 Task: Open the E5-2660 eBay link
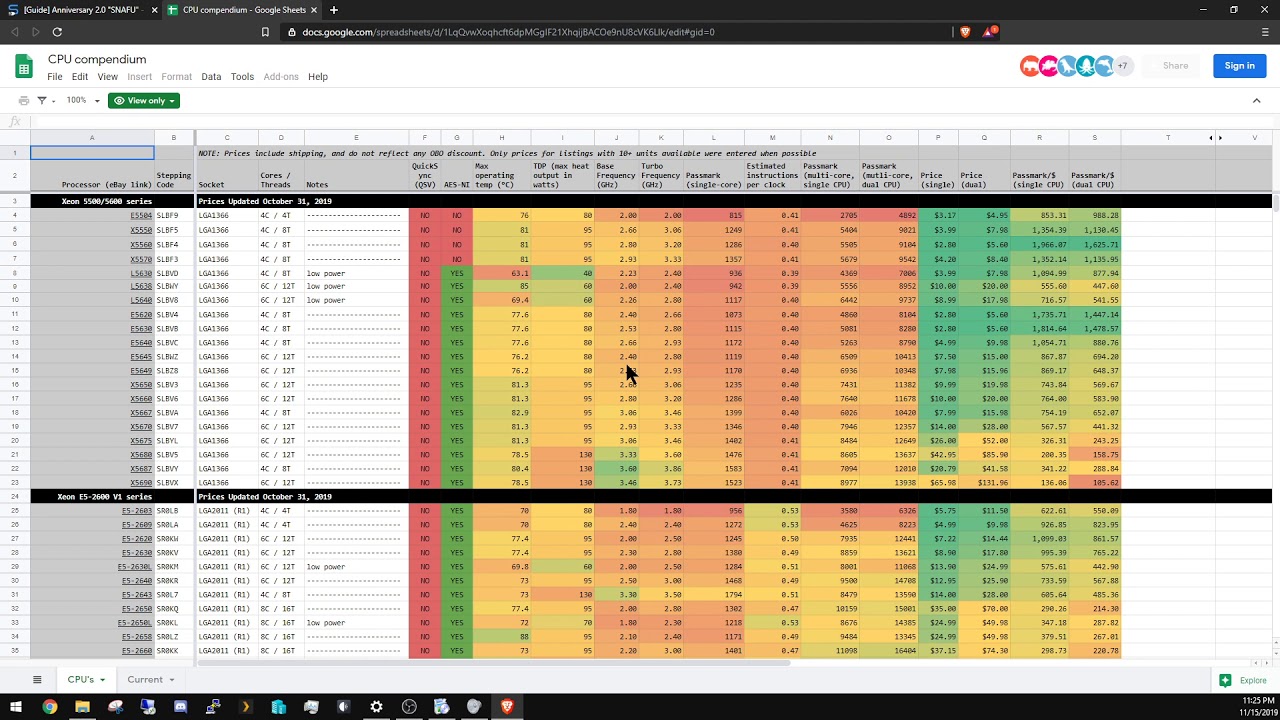(136, 651)
